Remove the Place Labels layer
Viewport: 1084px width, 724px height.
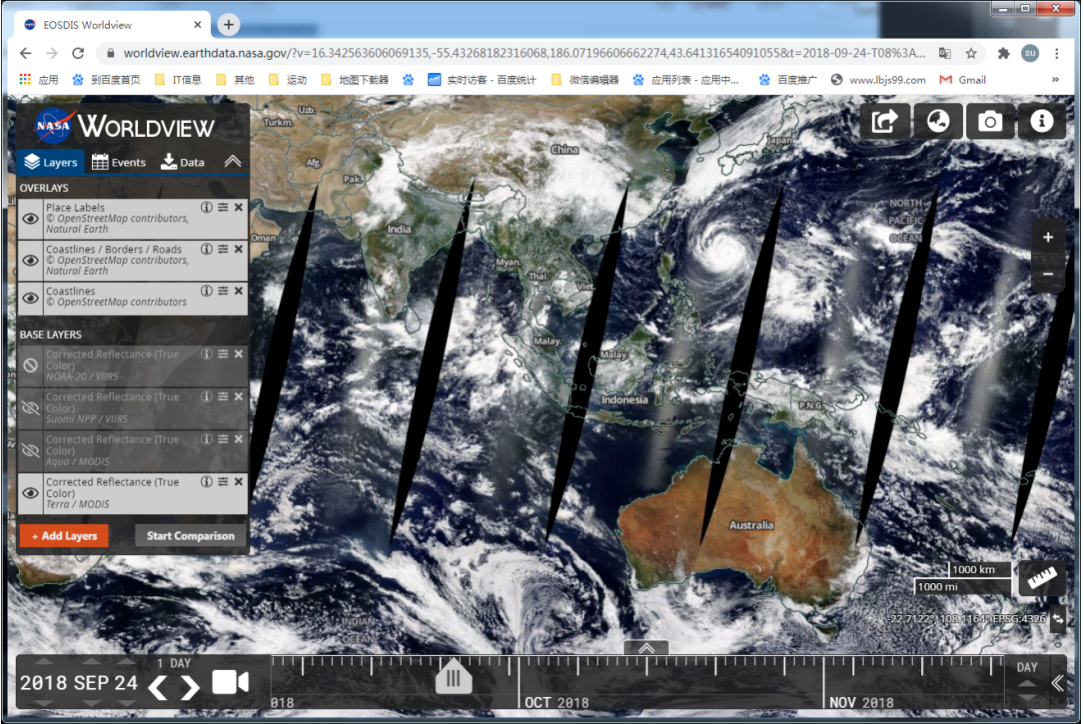[239, 208]
